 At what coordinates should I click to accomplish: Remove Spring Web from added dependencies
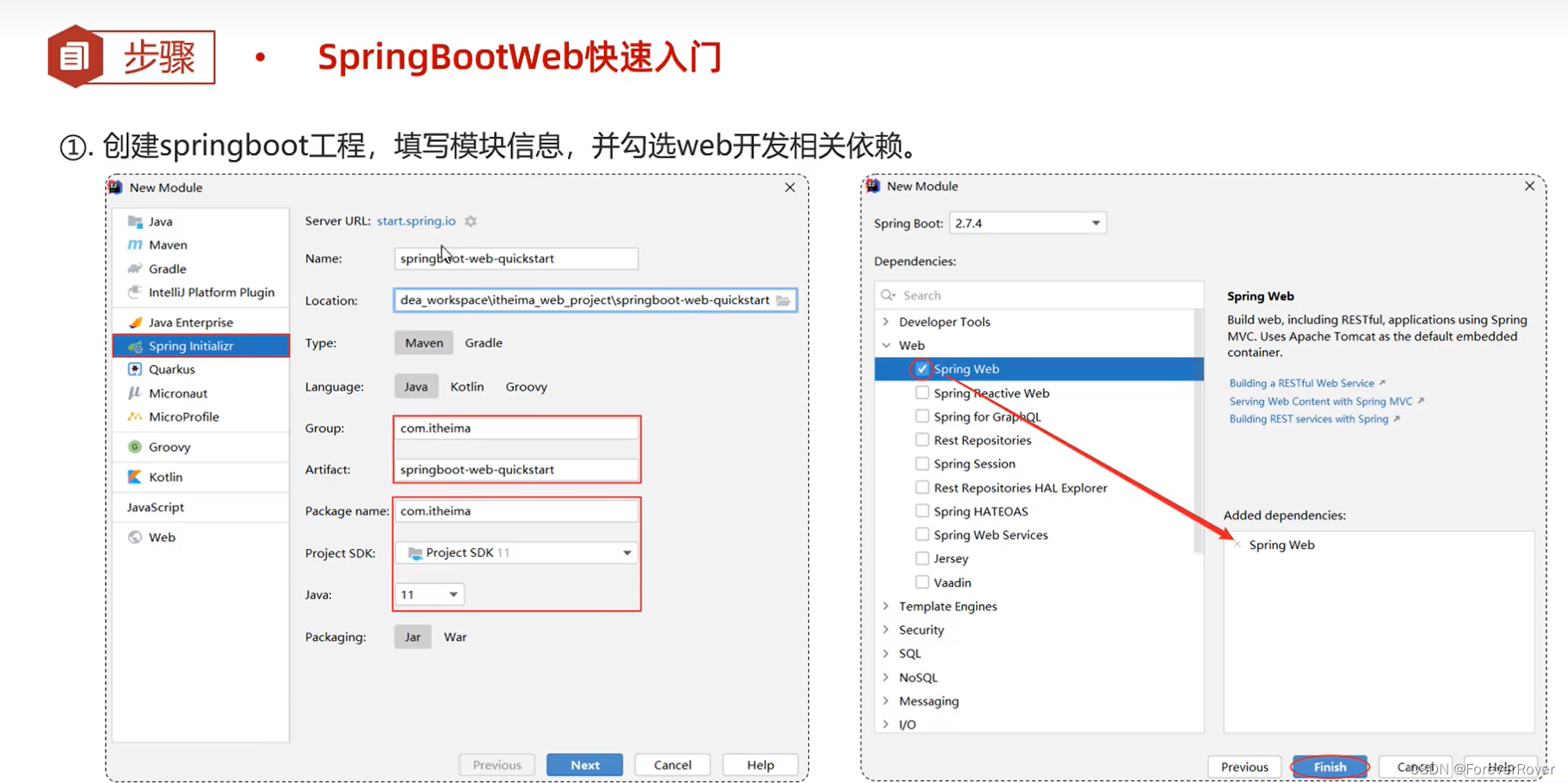(1238, 545)
